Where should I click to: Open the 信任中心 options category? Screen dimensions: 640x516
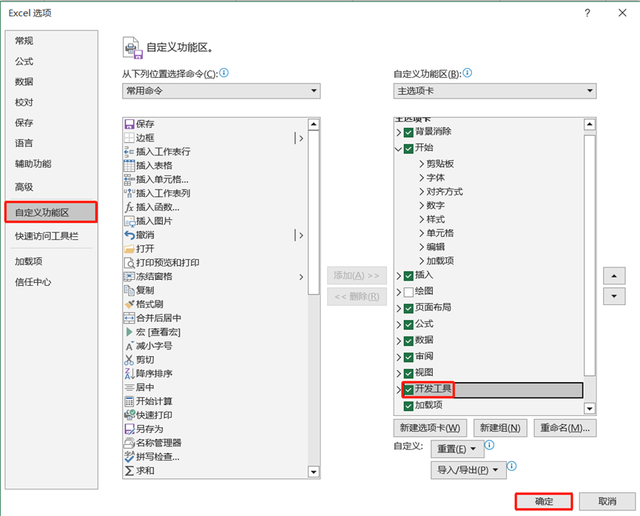tap(33, 282)
